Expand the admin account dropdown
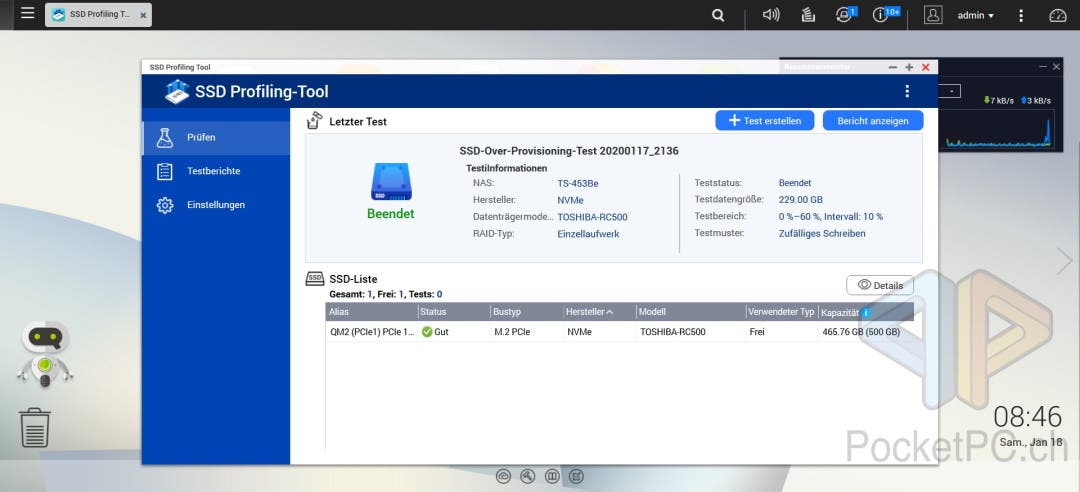The image size is (1080, 492). (975, 15)
